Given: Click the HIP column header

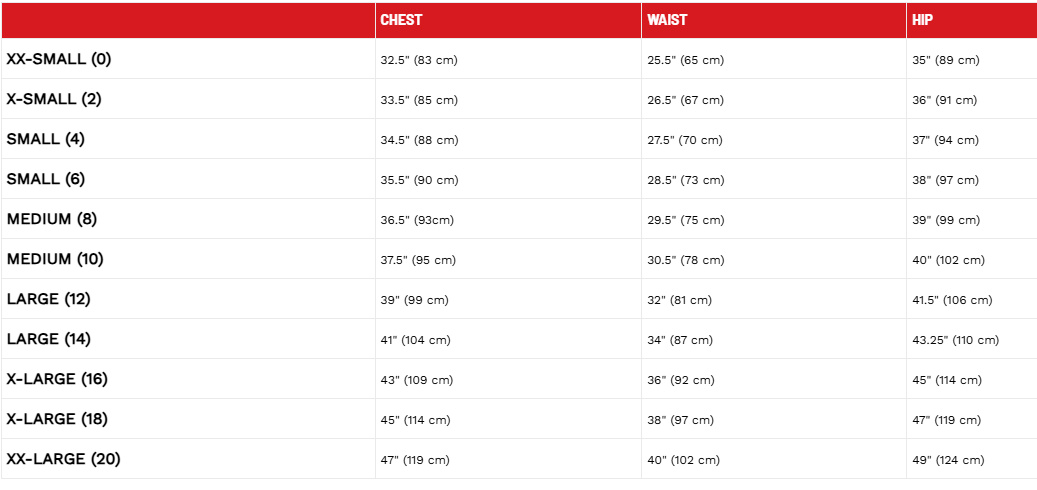Looking at the screenshot, I should [x=922, y=20].
